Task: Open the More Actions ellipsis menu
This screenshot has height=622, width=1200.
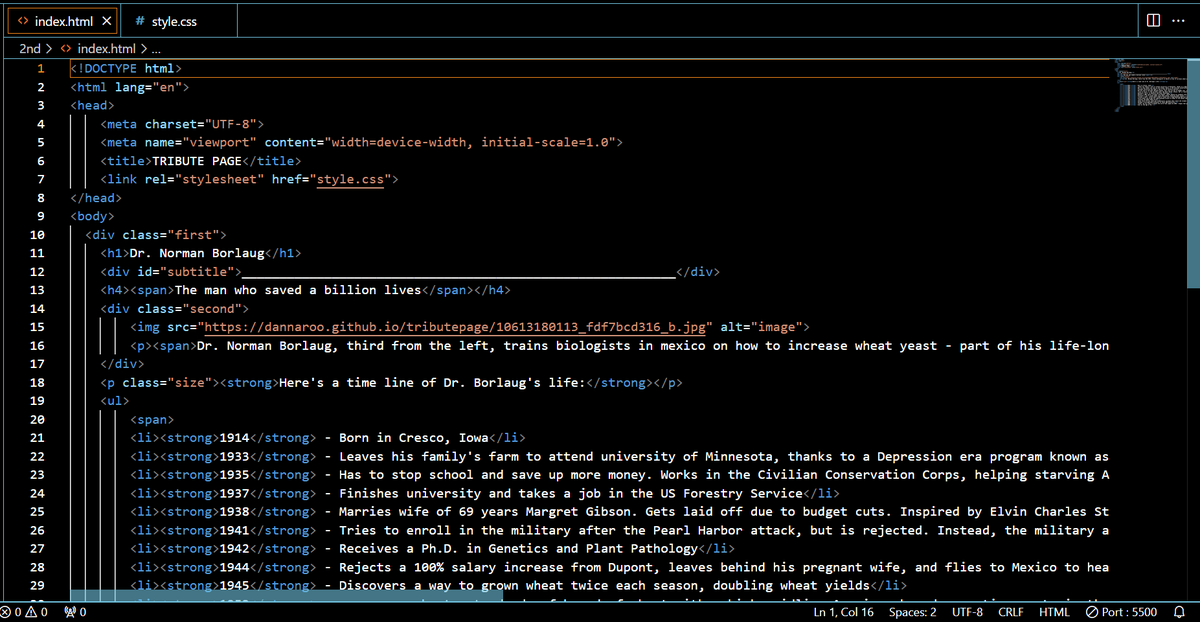Action: [x=1177, y=20]
